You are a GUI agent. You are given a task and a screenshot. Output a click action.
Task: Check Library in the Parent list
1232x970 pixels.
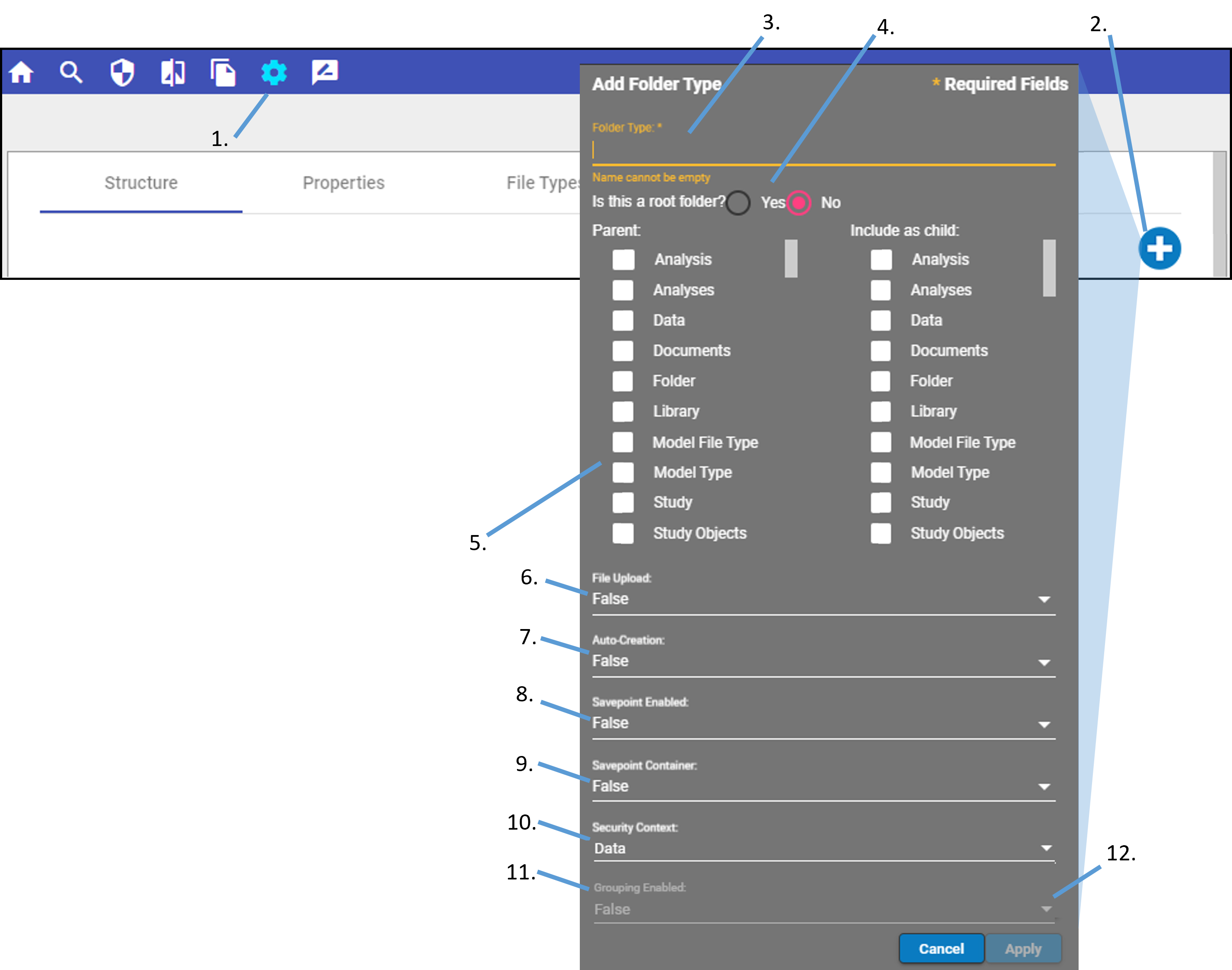pyautogui.click(x=623, y=411)
